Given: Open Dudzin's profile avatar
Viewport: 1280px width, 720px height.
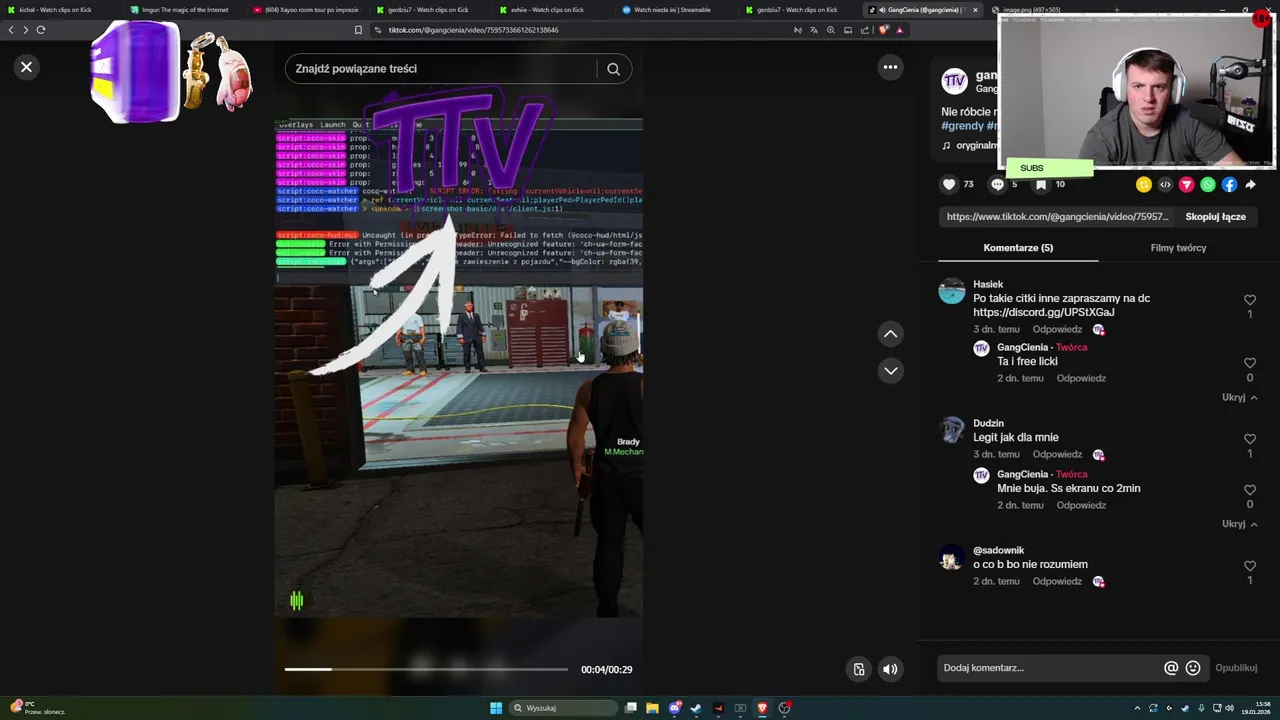Looking at the screenshot, I should (x=952, y=430).
